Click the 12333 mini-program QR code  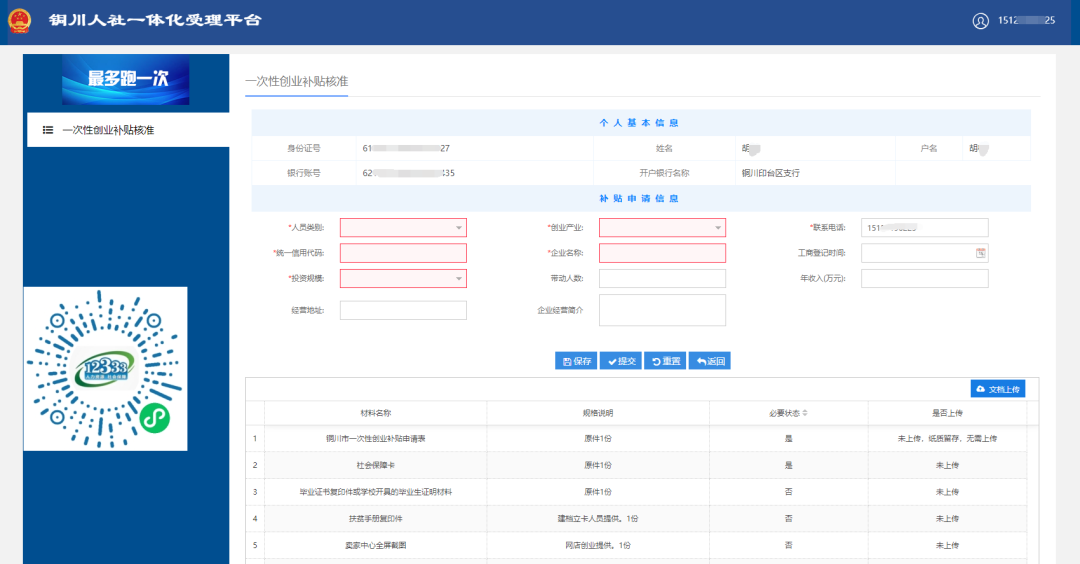click(105, 368)
